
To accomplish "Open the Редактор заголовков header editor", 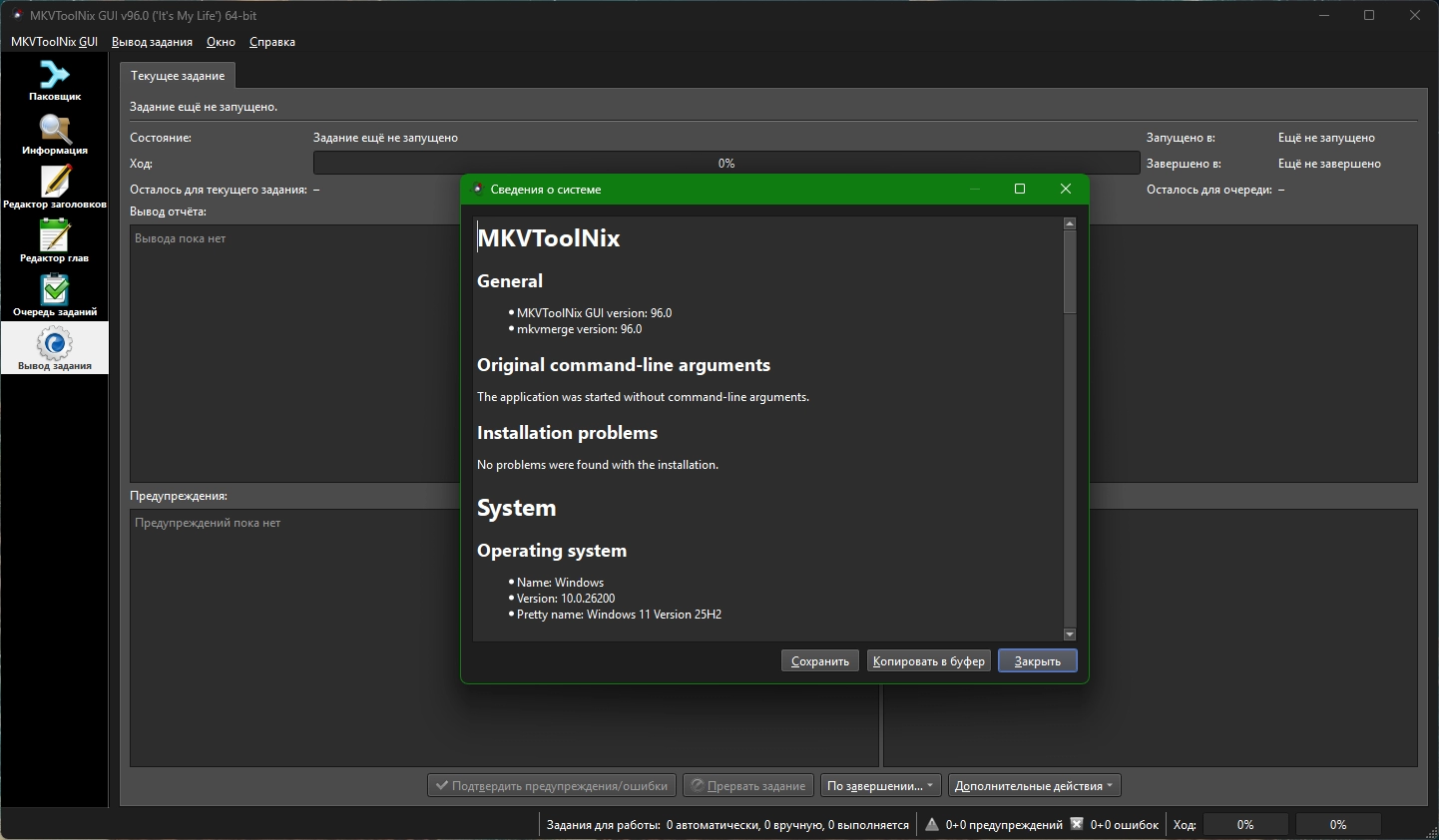I will pyautogui.click(x=55, y=189).
